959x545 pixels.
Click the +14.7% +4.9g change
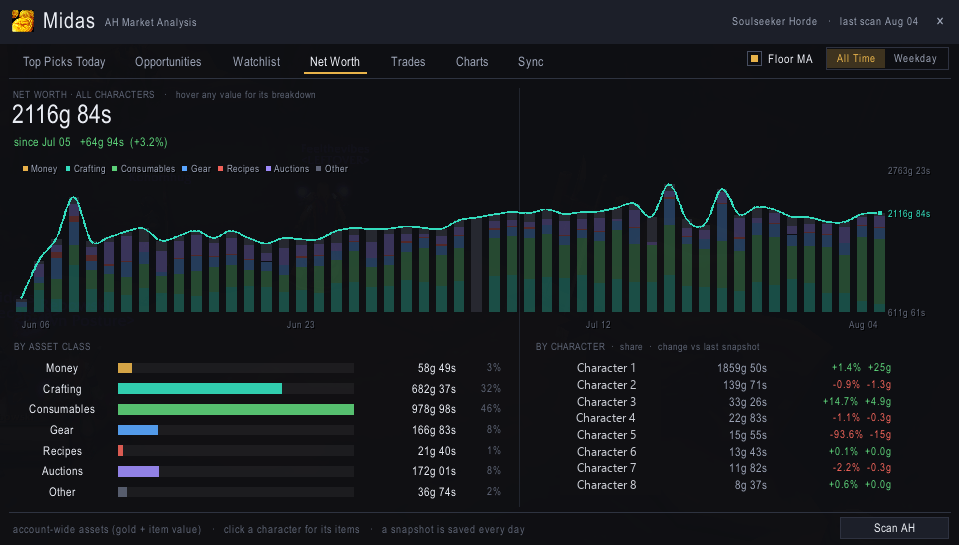tap(857, 402)
